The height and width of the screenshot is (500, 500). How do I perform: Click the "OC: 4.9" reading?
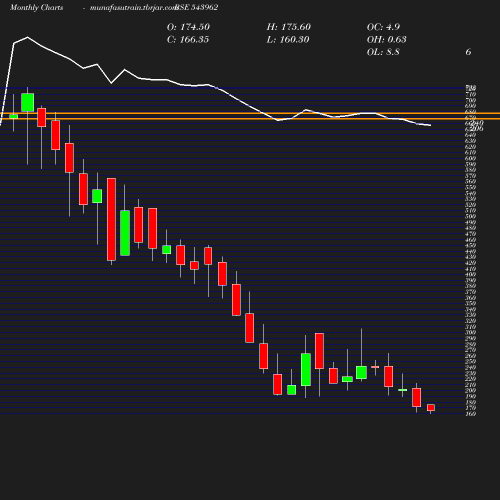[x=383, y=27]
